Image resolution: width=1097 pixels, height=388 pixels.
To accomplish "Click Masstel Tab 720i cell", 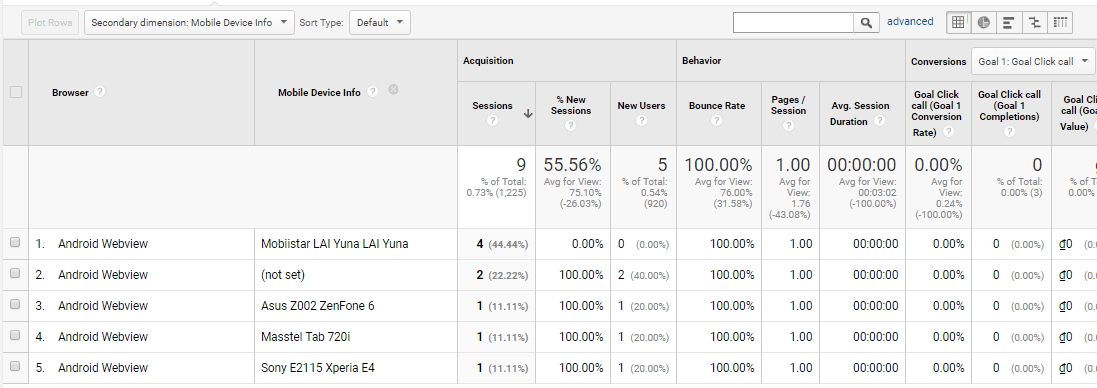I will click(x=305, y=336).
